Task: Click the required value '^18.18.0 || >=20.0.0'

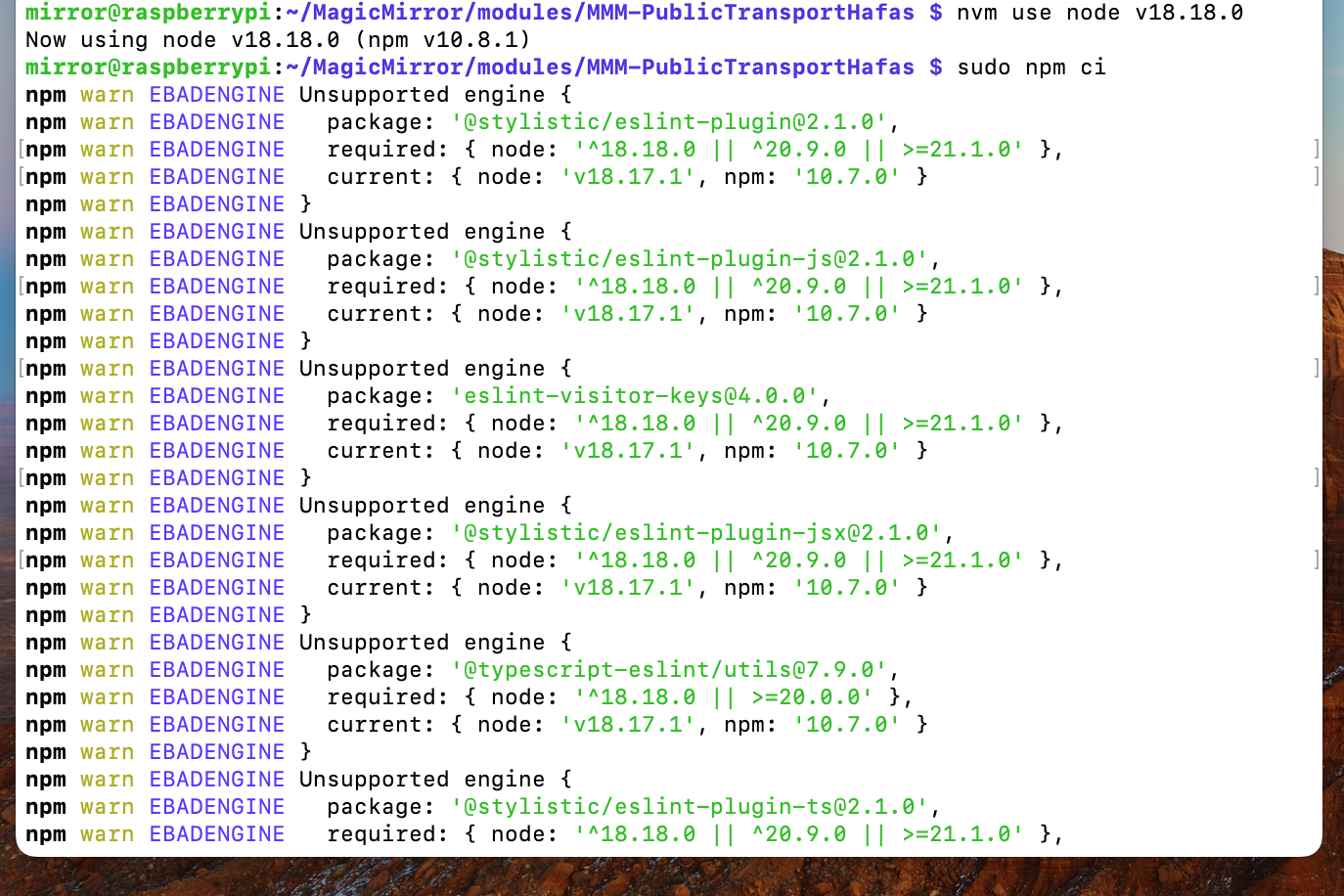Action: [724, 697]
